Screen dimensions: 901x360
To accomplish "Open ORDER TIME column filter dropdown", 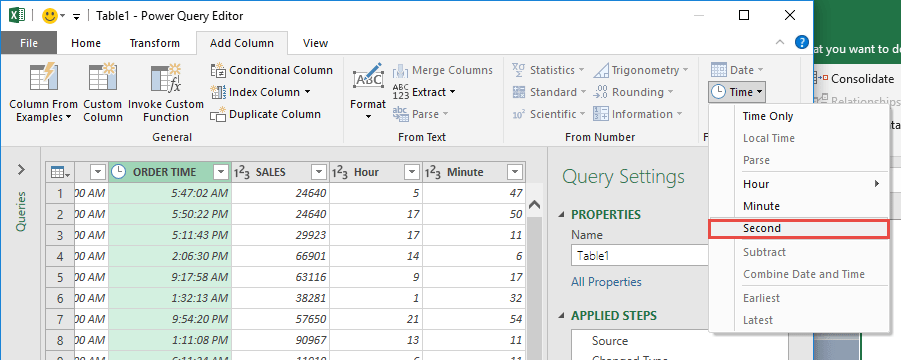I will click(x=221, y=172).
